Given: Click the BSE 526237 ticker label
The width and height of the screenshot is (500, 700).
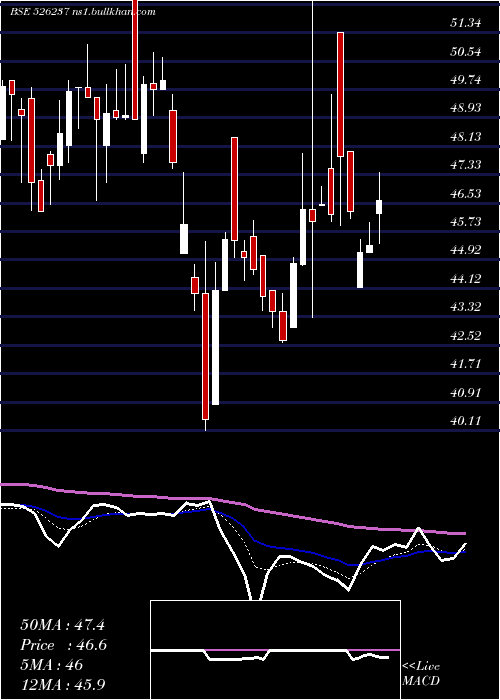Looking at the screenshot, I should 39,12.
